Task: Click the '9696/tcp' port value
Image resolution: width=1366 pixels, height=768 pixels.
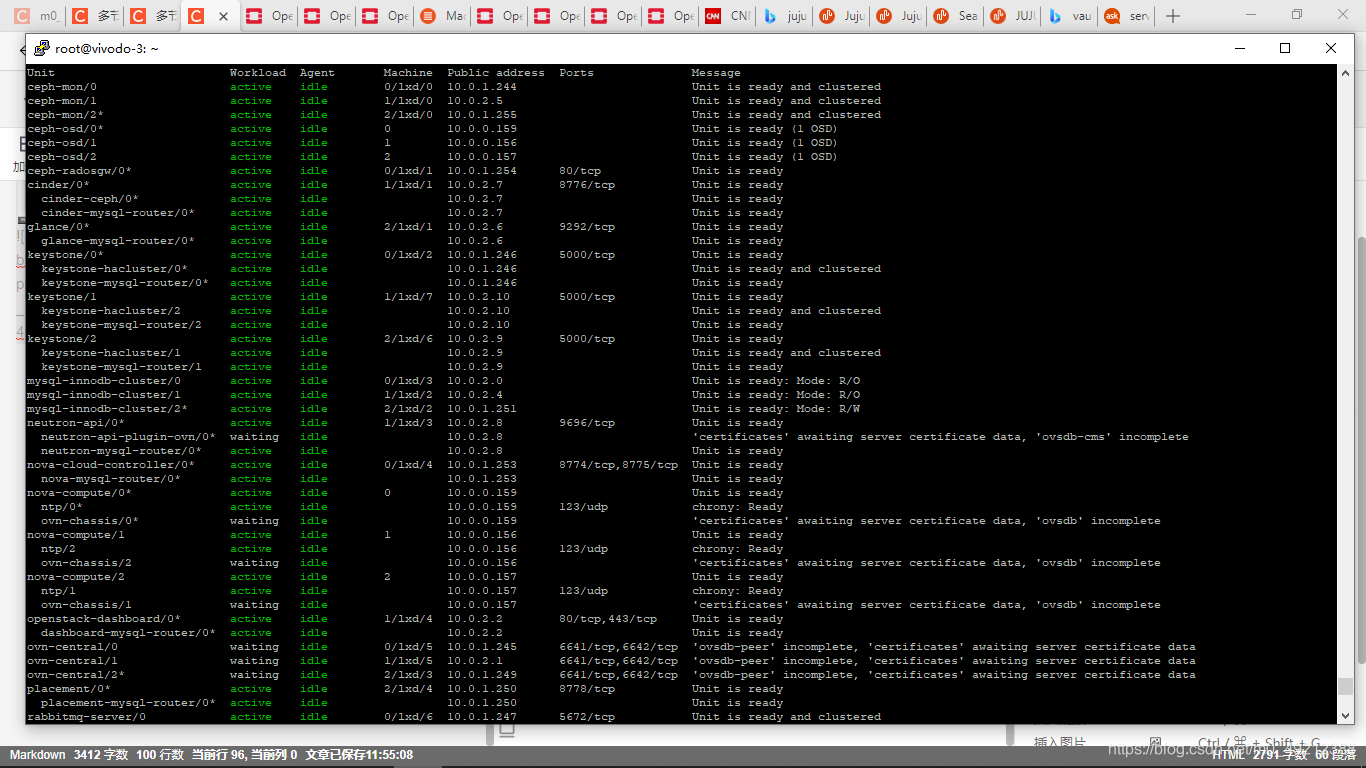Action: tap(587, 423)
